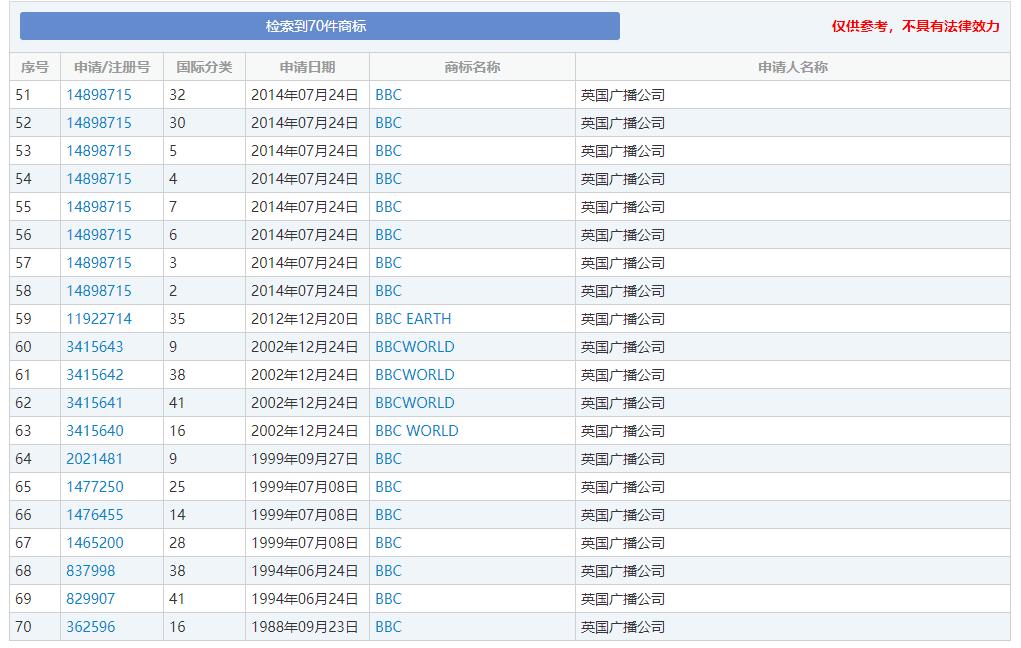Select date 2012年12月20日 in row 59
This screenshot has width=1021, height=648.
(305, 318)
